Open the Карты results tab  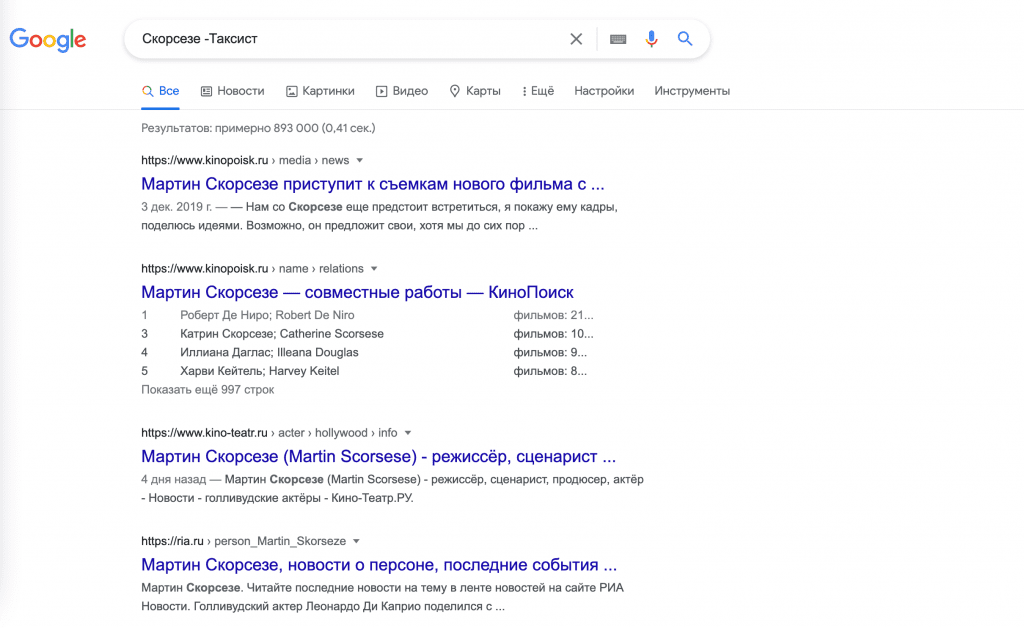(475, 91)
